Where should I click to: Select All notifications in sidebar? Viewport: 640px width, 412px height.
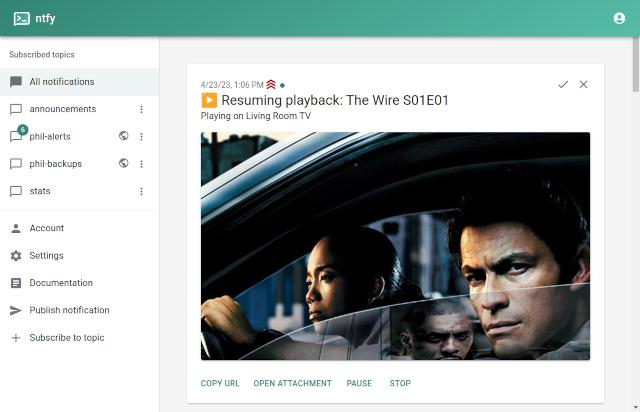tap(79, 82)
